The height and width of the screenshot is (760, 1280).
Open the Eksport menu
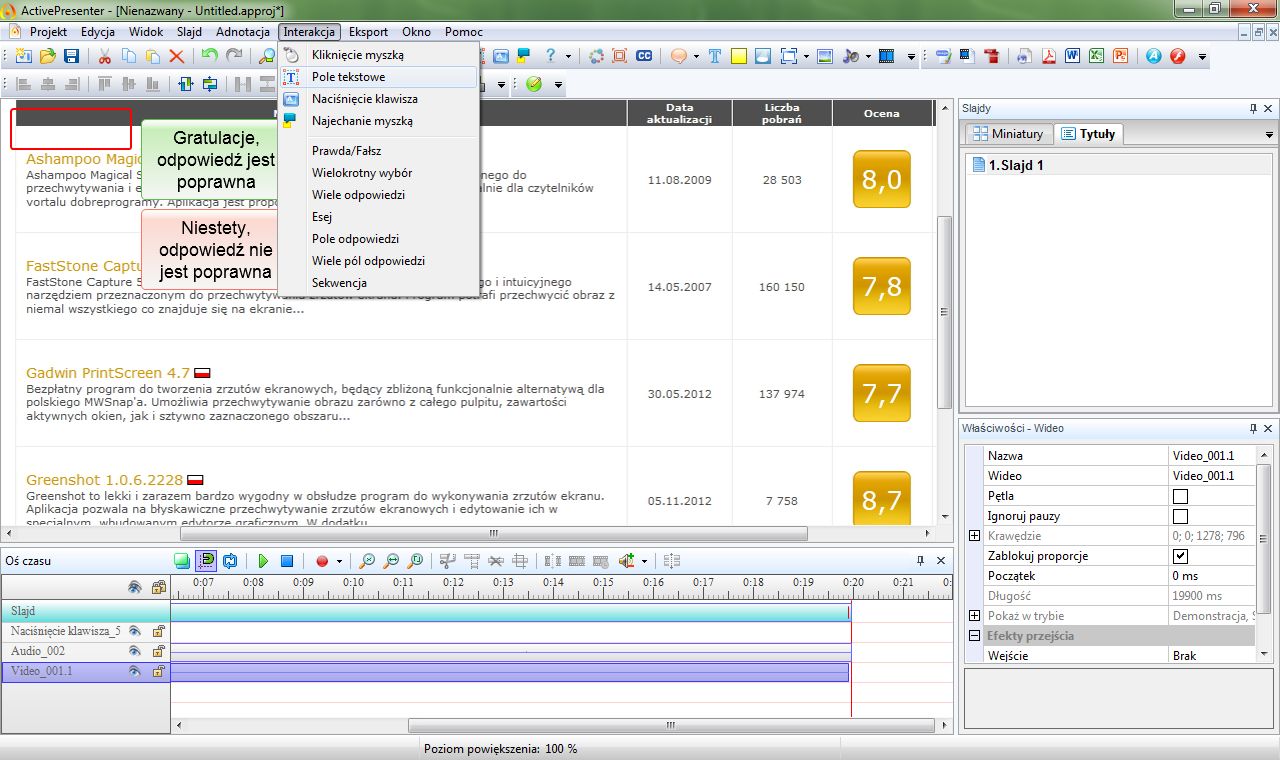pyautogui.click(x=368, y=32)
